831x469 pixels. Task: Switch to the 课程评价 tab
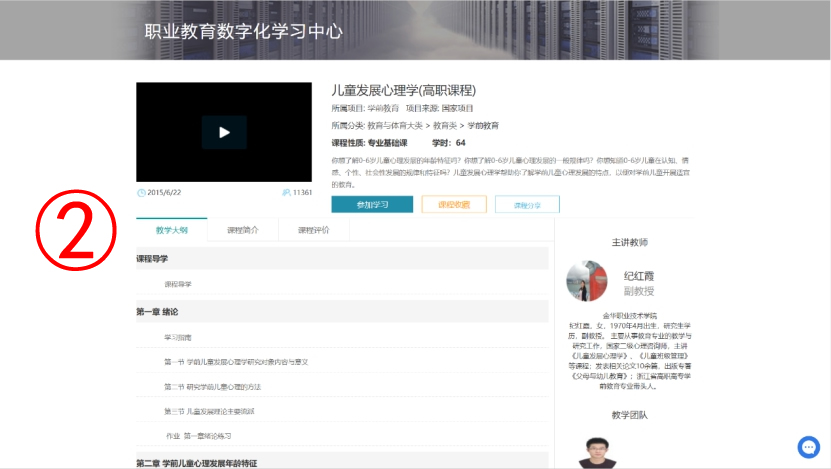click(x=314, y=230)
